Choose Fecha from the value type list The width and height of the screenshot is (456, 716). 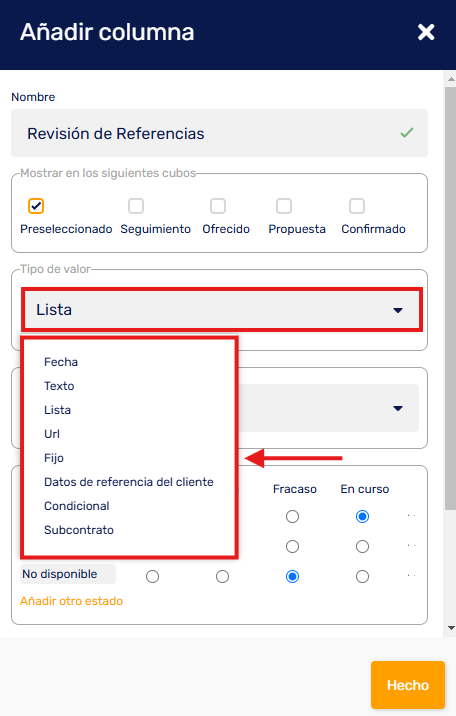pos(61,362)
